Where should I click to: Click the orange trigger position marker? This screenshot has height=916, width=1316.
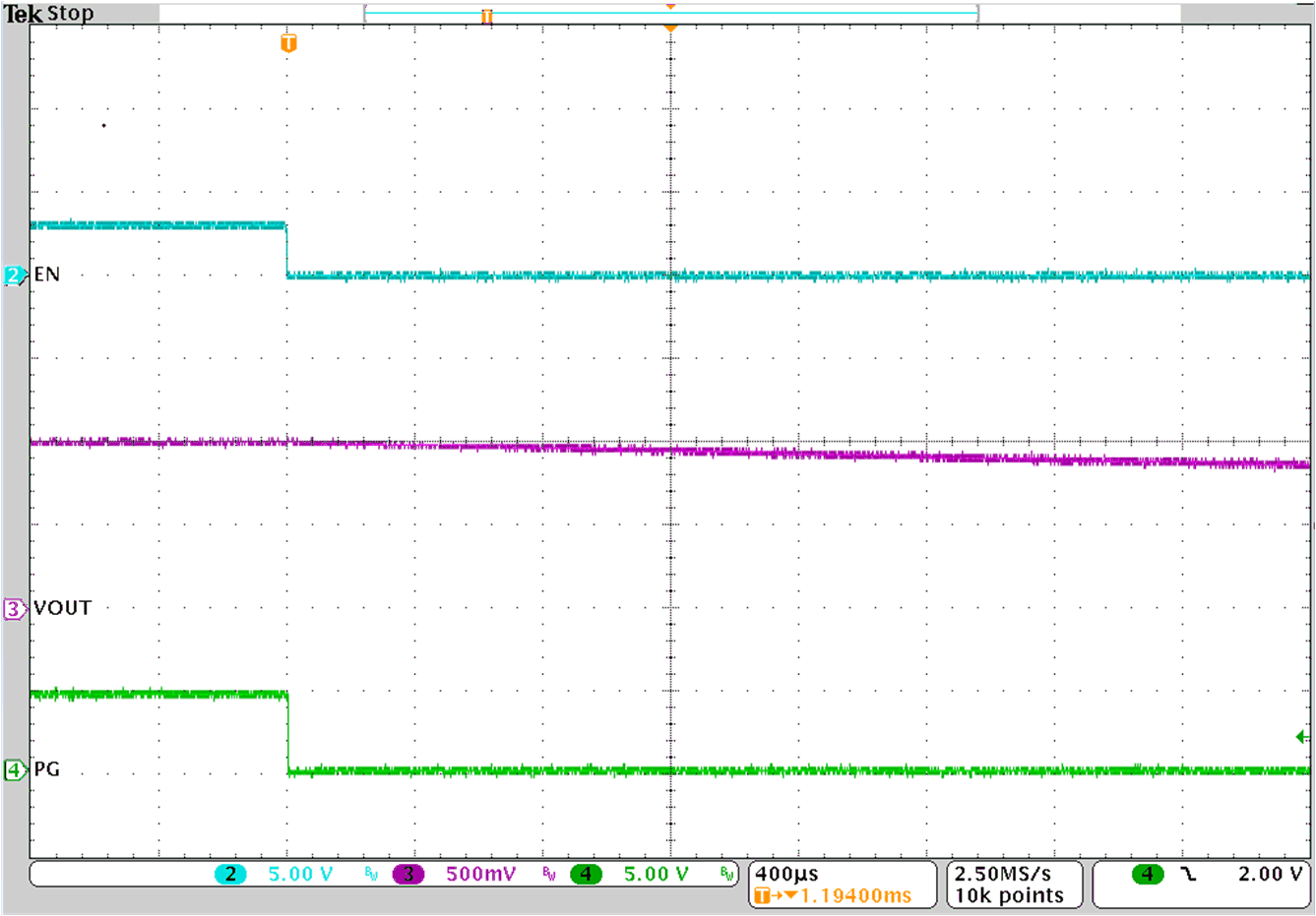coord(286,42)
